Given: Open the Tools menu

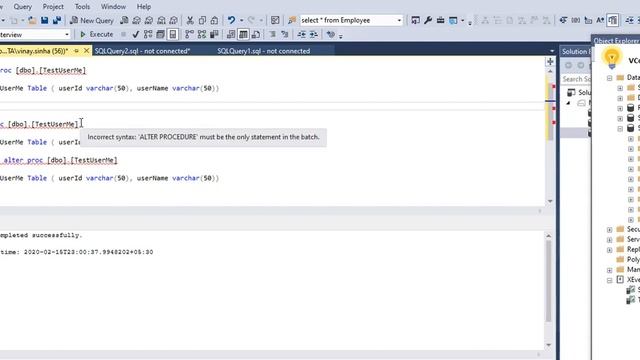Looking at the screenshot, I should tap(82, 7).
